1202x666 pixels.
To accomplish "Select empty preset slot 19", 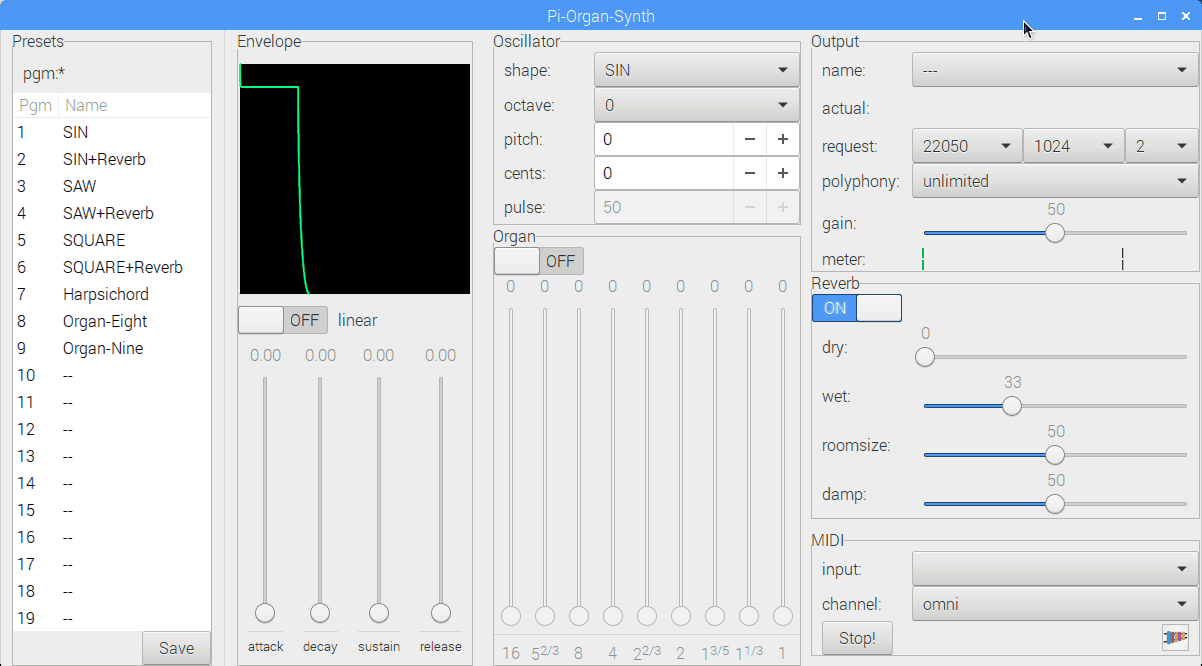I will tap(112, 618).
